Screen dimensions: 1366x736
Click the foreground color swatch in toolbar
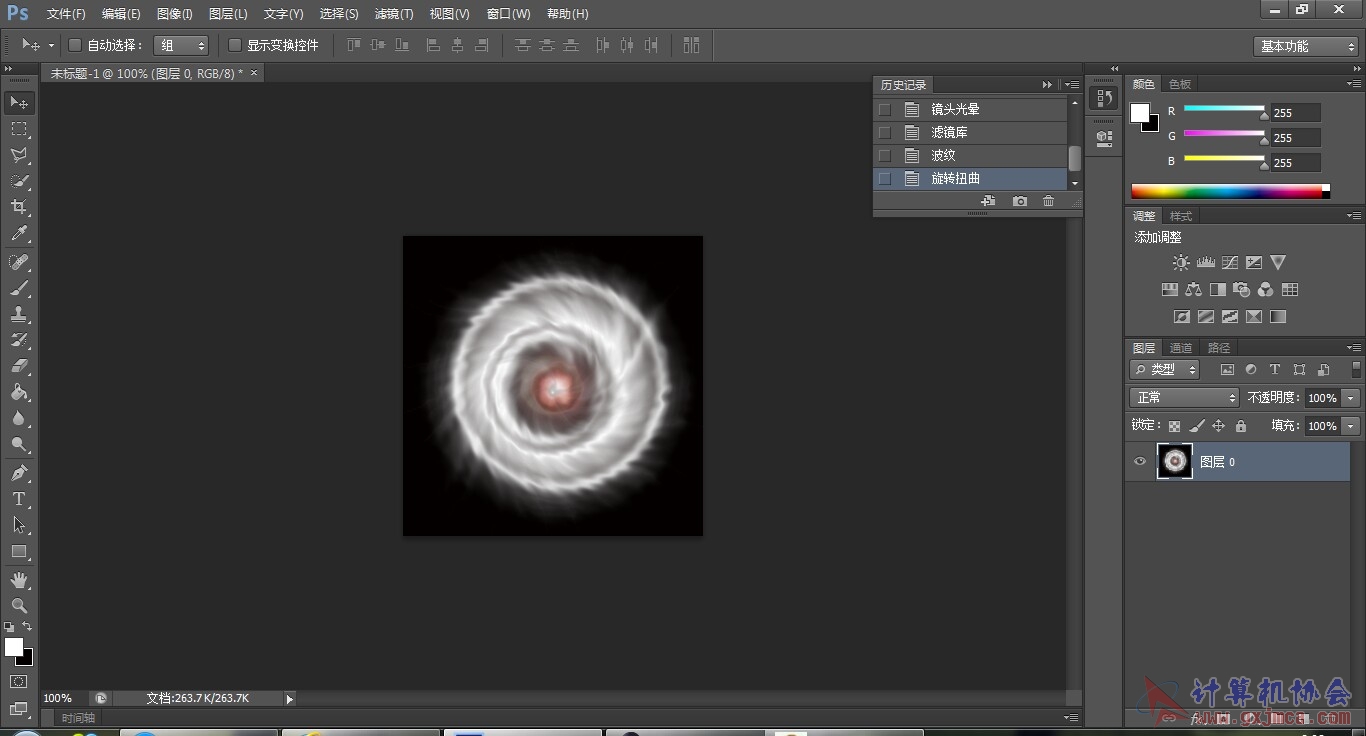click(13, 647)
